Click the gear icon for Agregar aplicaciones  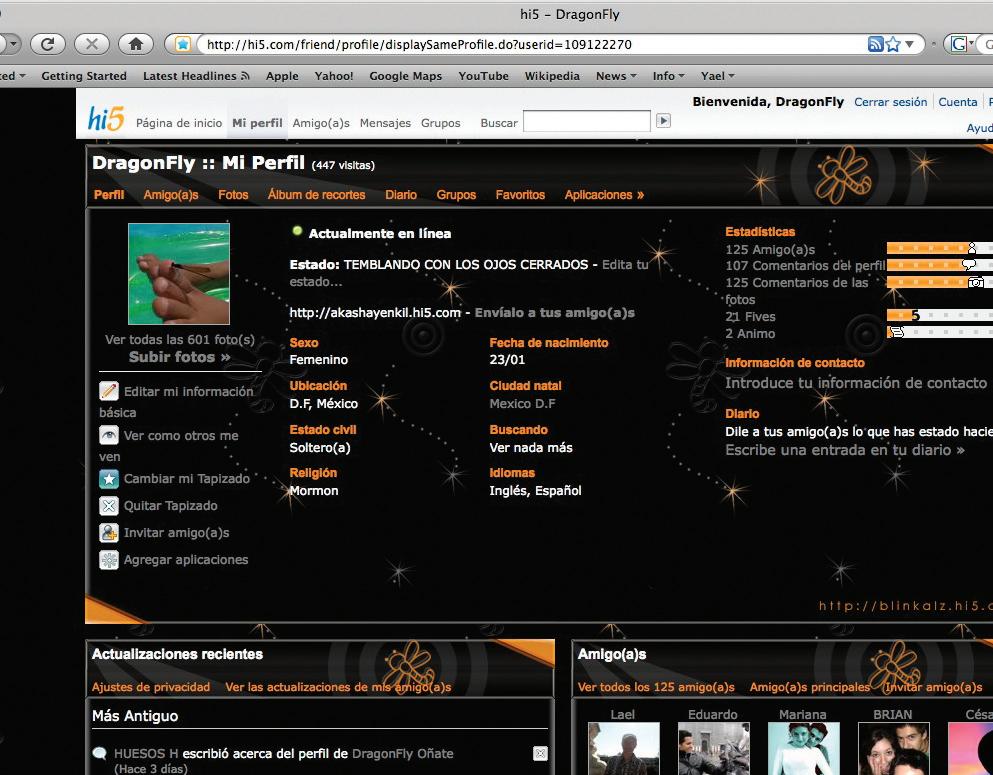coord(109,560)
